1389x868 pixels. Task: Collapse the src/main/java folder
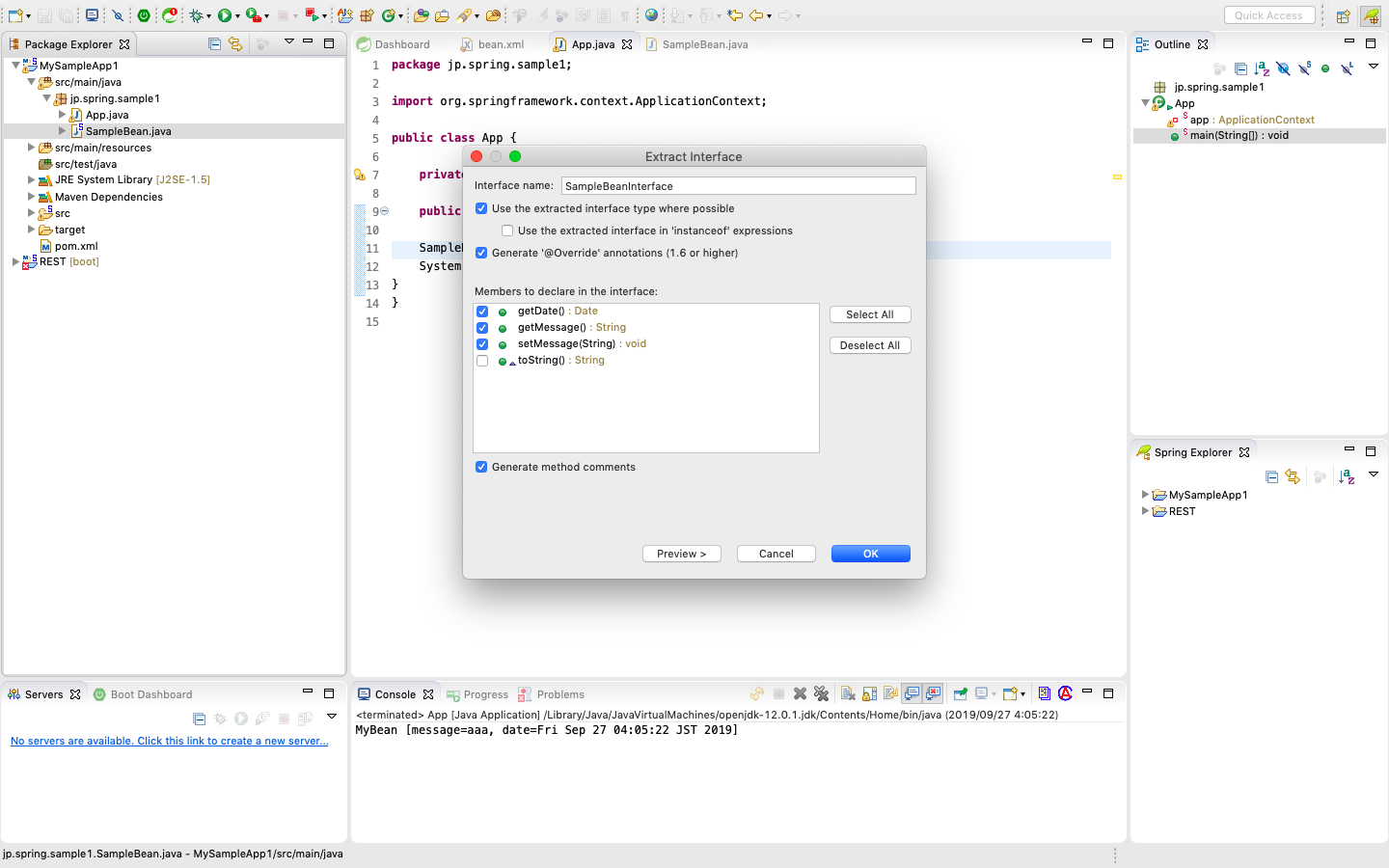pyautogui.click(x=31, y=82)
